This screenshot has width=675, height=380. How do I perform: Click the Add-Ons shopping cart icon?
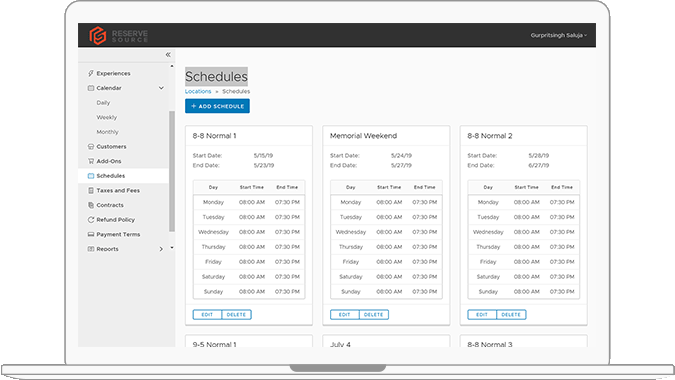[90, 161]
